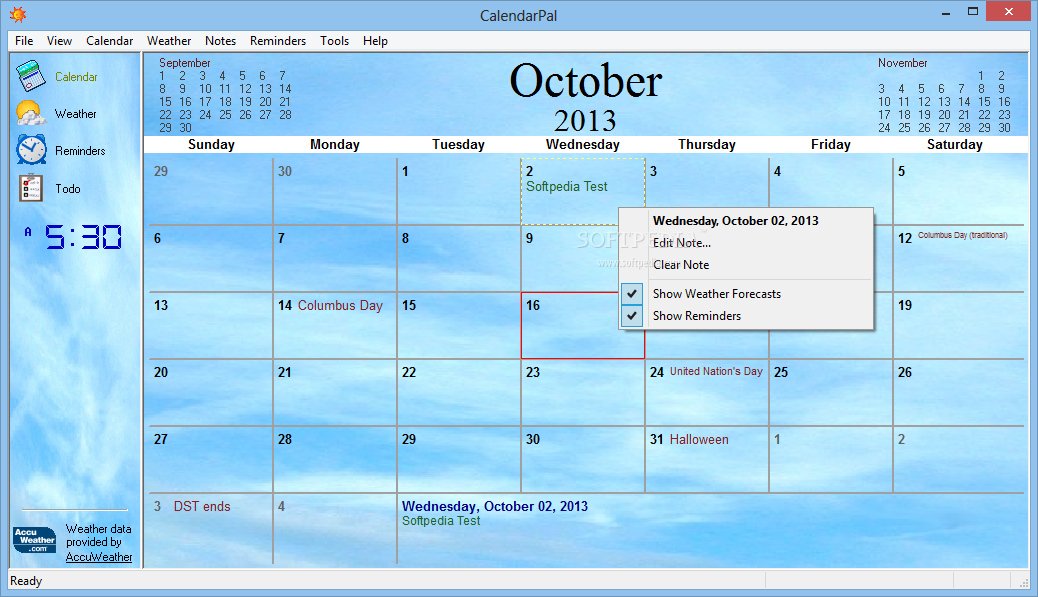Viewport: 1038px width, 597px height.
Task: Click the Saturday column header
Action: (955, 144)
